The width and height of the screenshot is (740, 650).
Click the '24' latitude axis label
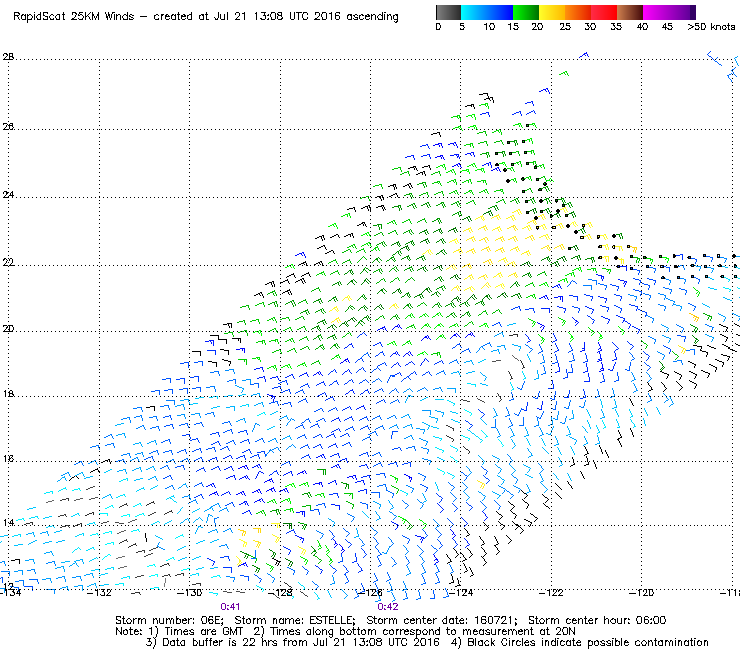8,194
